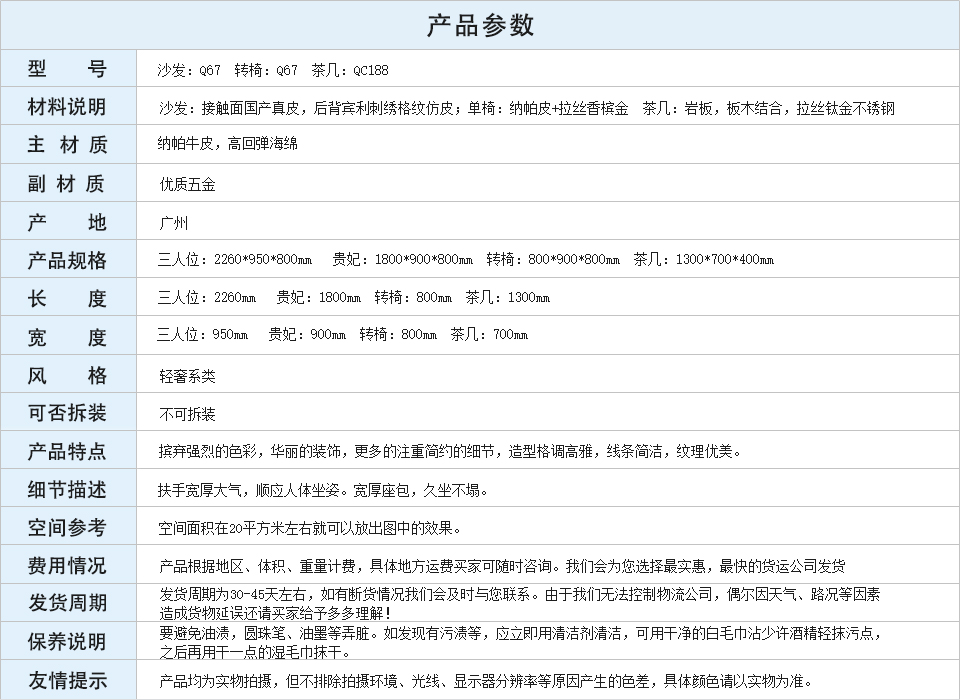Image resolution: width=960 pixels, height=700 pixels.
Task: Select the '茶几: QC188' model value
Action: [350, 70]
